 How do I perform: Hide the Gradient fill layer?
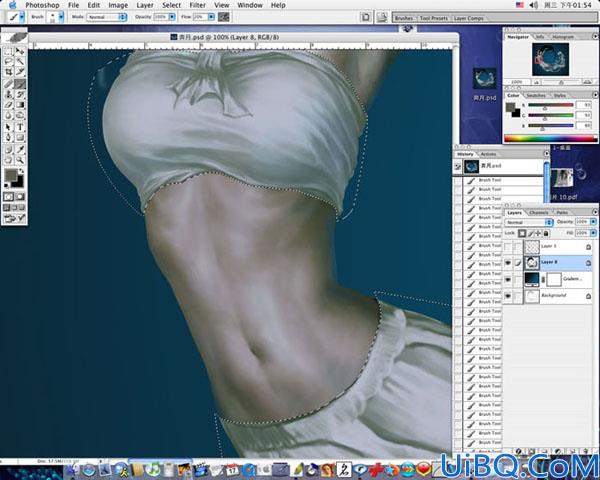click(508, 279)
